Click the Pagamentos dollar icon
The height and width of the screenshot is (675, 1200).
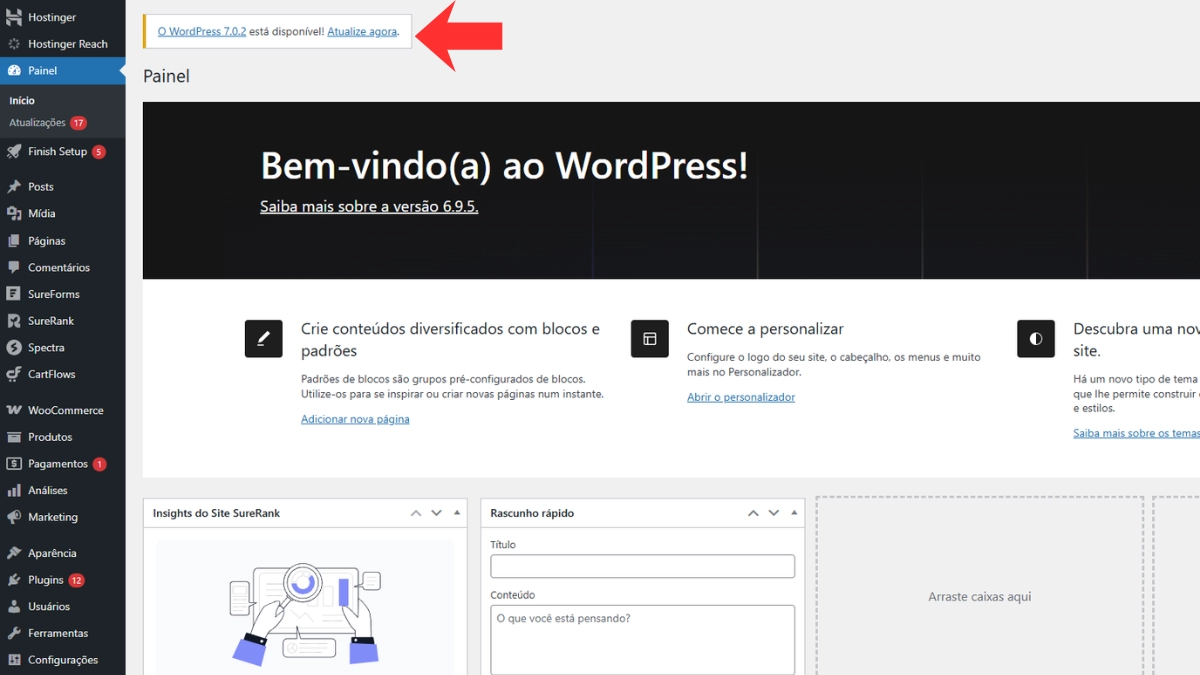(x=14, y=464)
